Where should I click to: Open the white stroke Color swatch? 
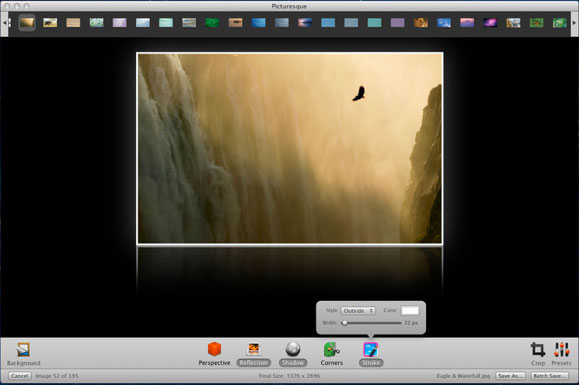click(410, 311)
